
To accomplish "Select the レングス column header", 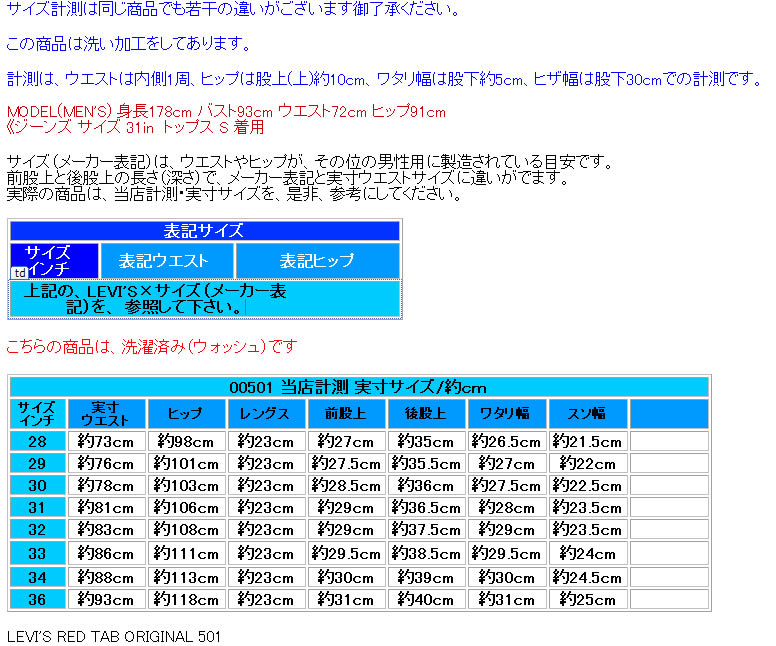I will pyautogui.click(x=265, y=414).
